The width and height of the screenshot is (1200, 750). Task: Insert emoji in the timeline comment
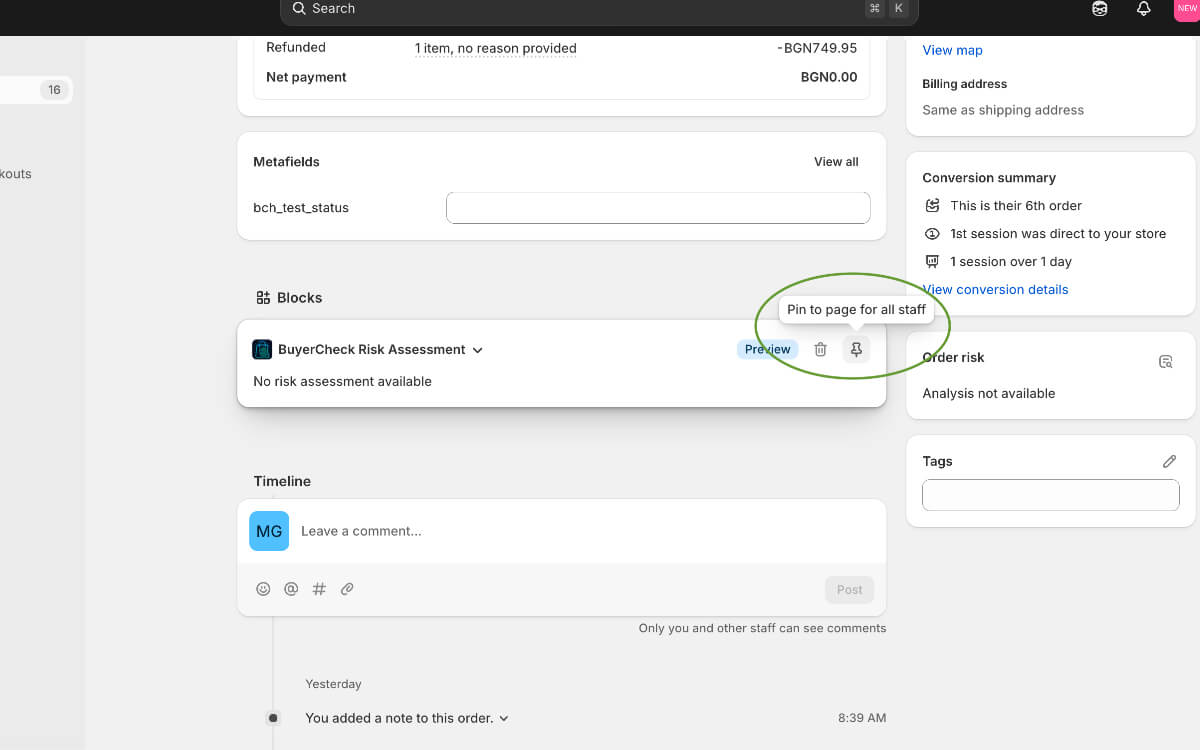(x=263, y=589)
